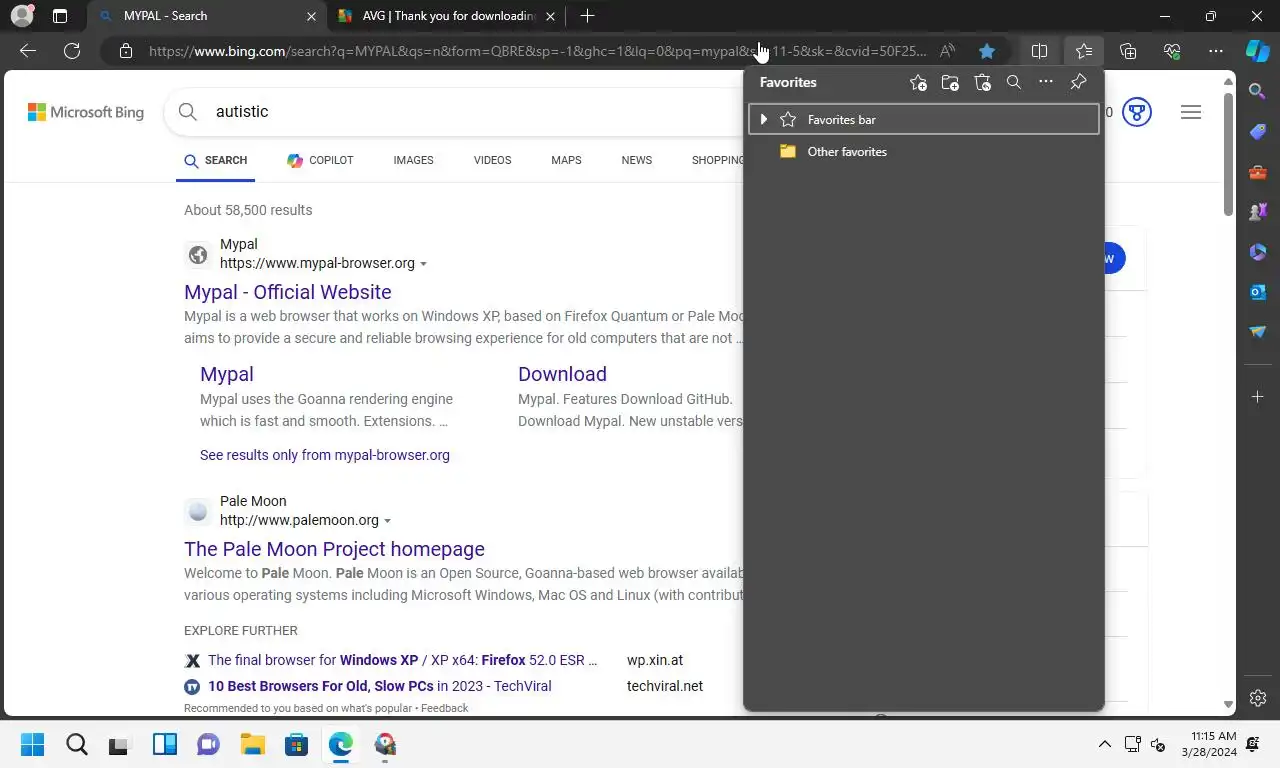Select the IMAGES search tab
The image size is (1280, 768).
point(413,160)
